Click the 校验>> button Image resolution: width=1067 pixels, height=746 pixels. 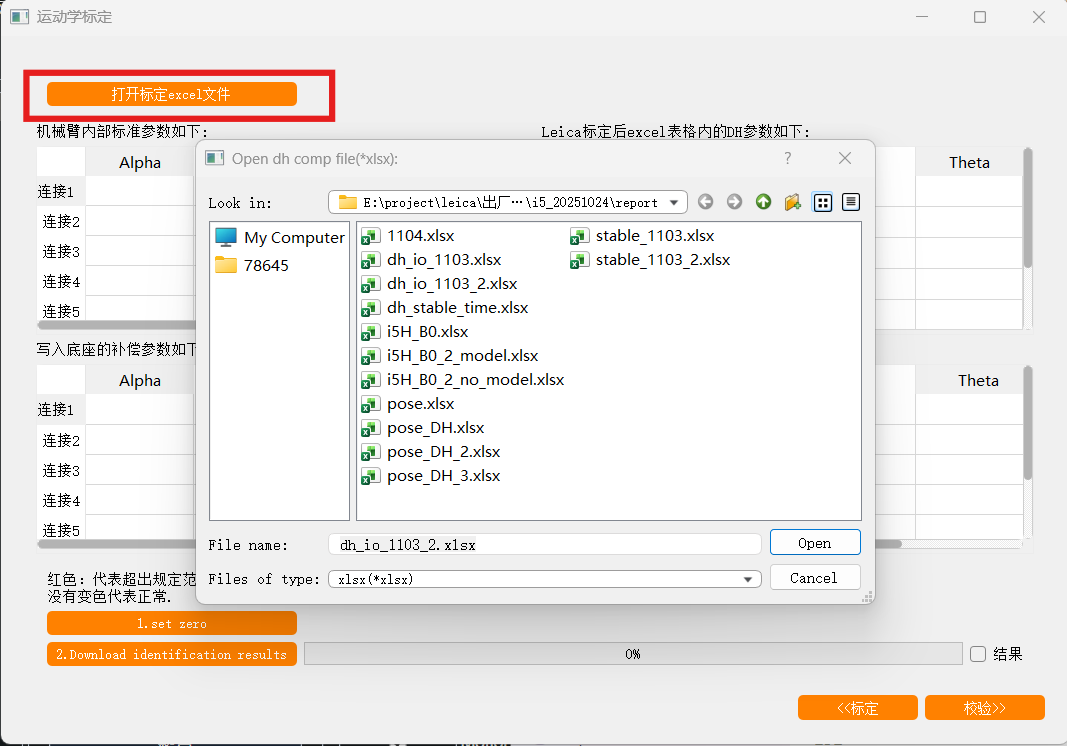[984, 708]
